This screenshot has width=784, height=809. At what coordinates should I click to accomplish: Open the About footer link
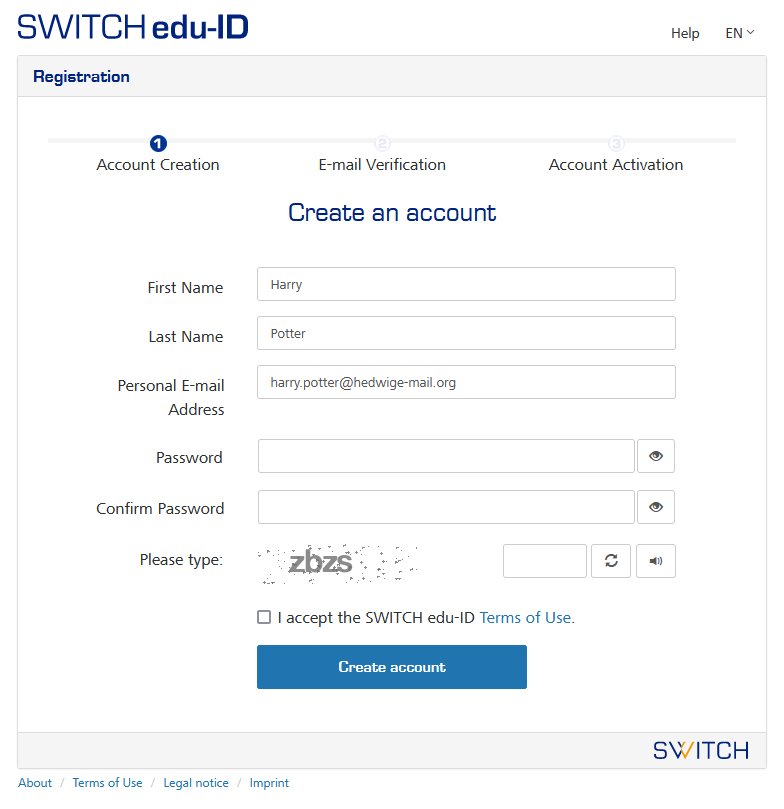[35, 783]
